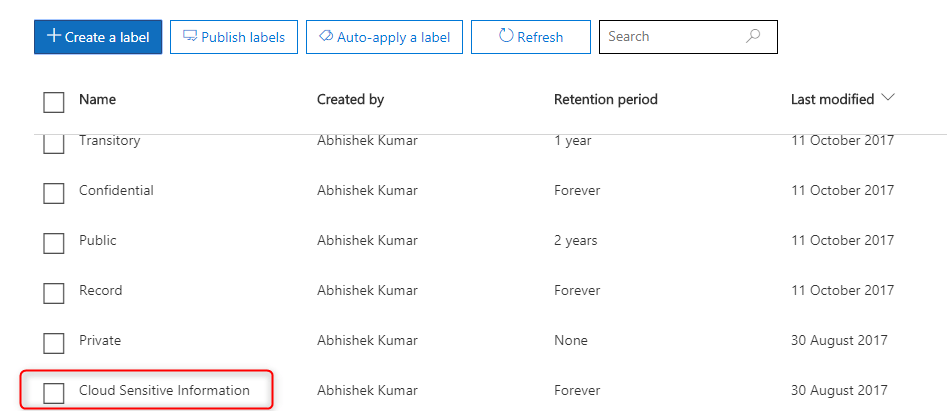
Task: Click the magnifier icon in the Search box
Action: tap(753, 36)
